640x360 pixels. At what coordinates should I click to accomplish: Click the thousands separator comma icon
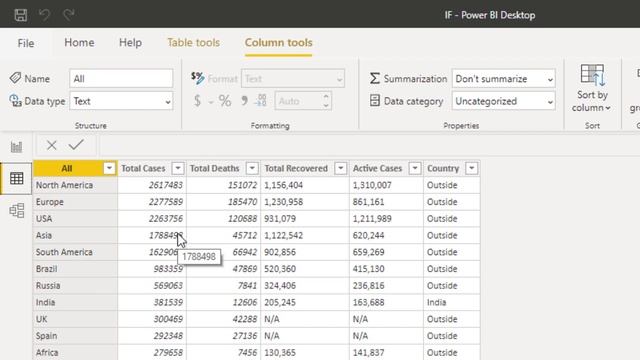coord(244,101)
